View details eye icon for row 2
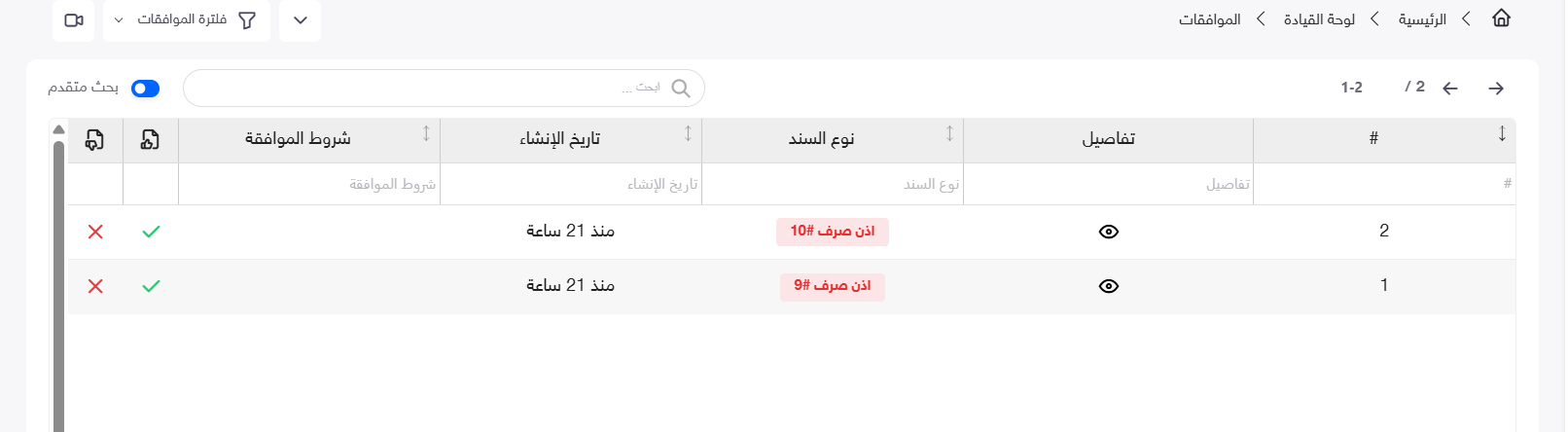Viewport: 1568px width, 432px height. (x=1109, y=232)
